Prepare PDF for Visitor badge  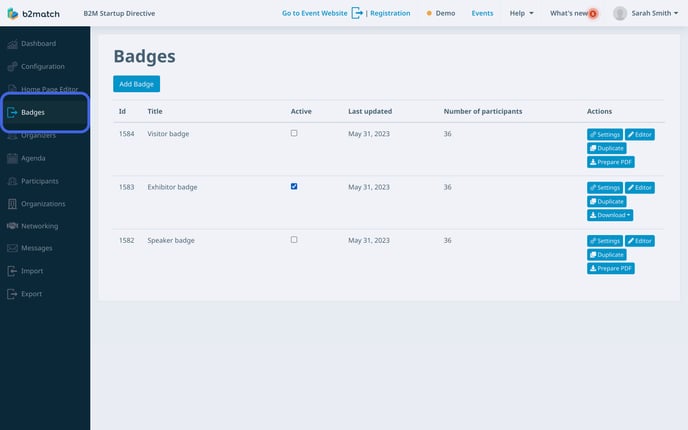[x=611, y=162]
